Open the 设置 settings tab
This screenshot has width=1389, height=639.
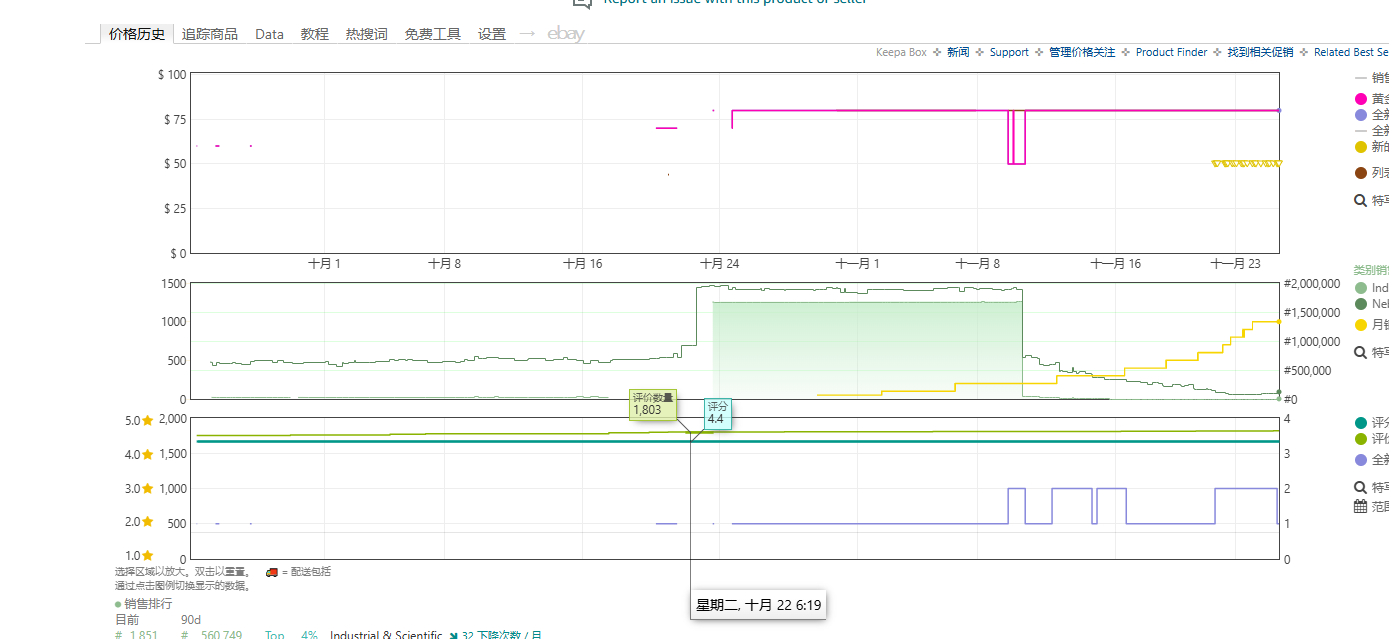click(492, 34)
